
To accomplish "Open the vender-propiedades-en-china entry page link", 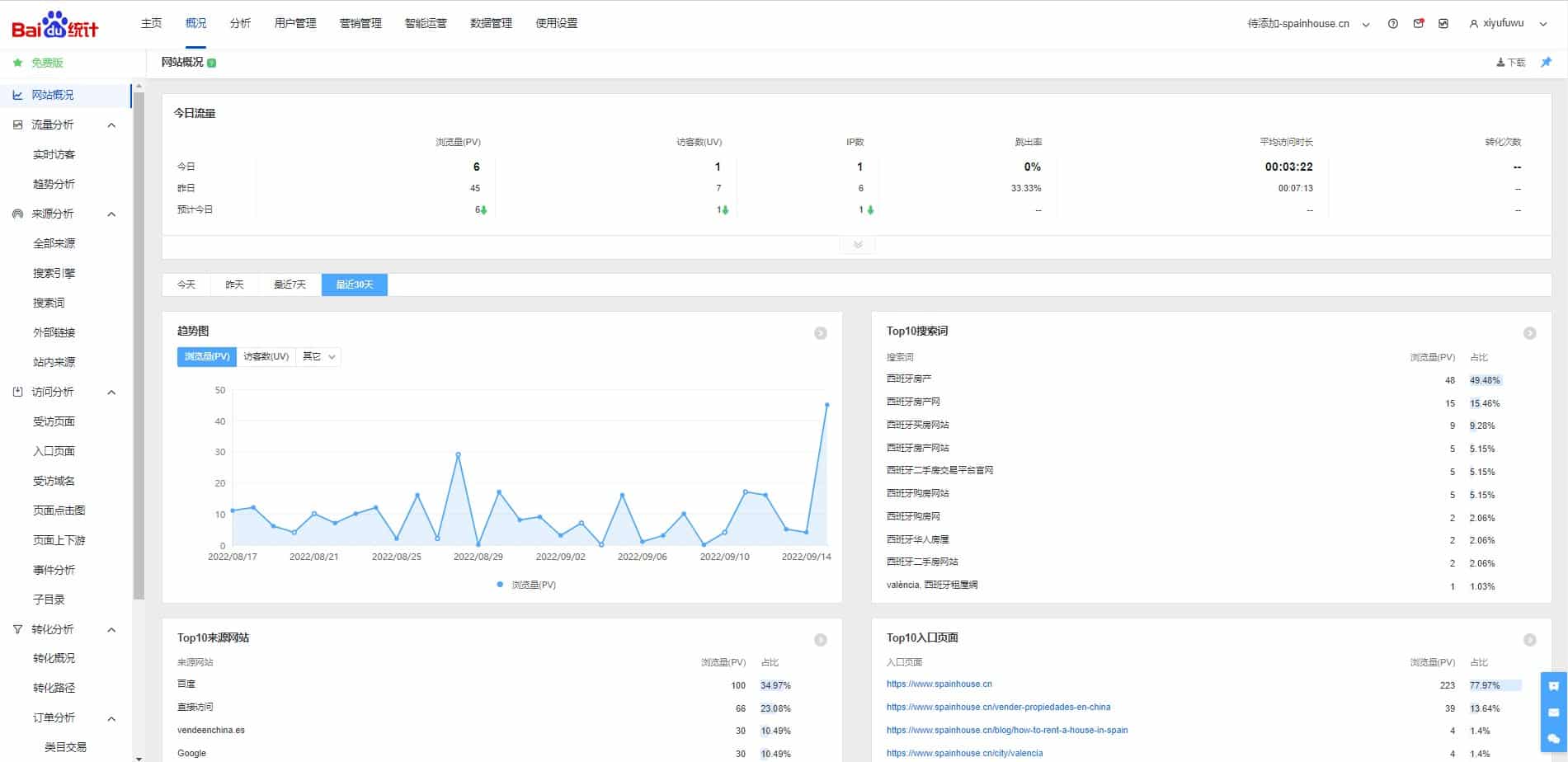I will click(x=998, y=708).
